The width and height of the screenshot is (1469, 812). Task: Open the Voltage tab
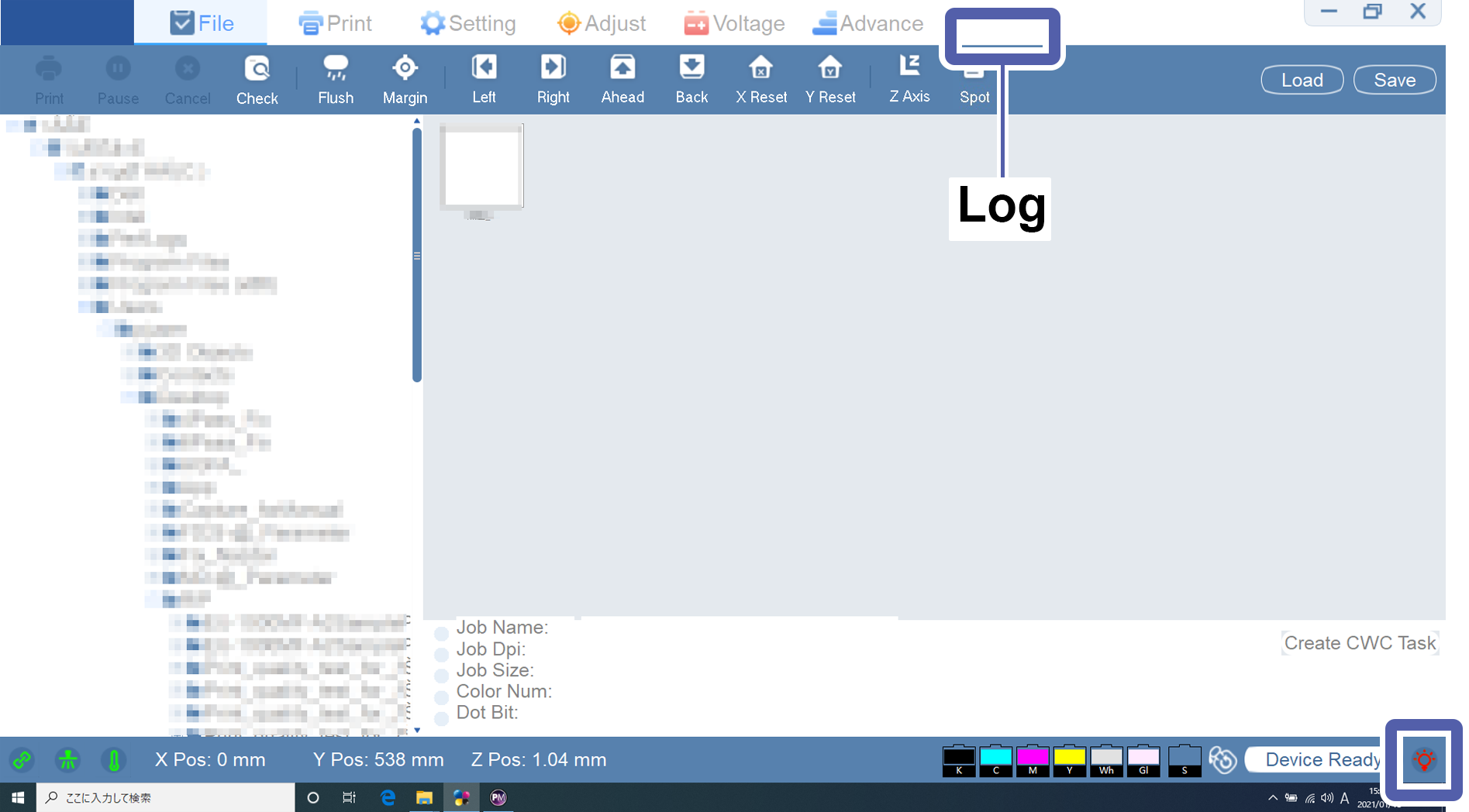[x=734, y=23]
